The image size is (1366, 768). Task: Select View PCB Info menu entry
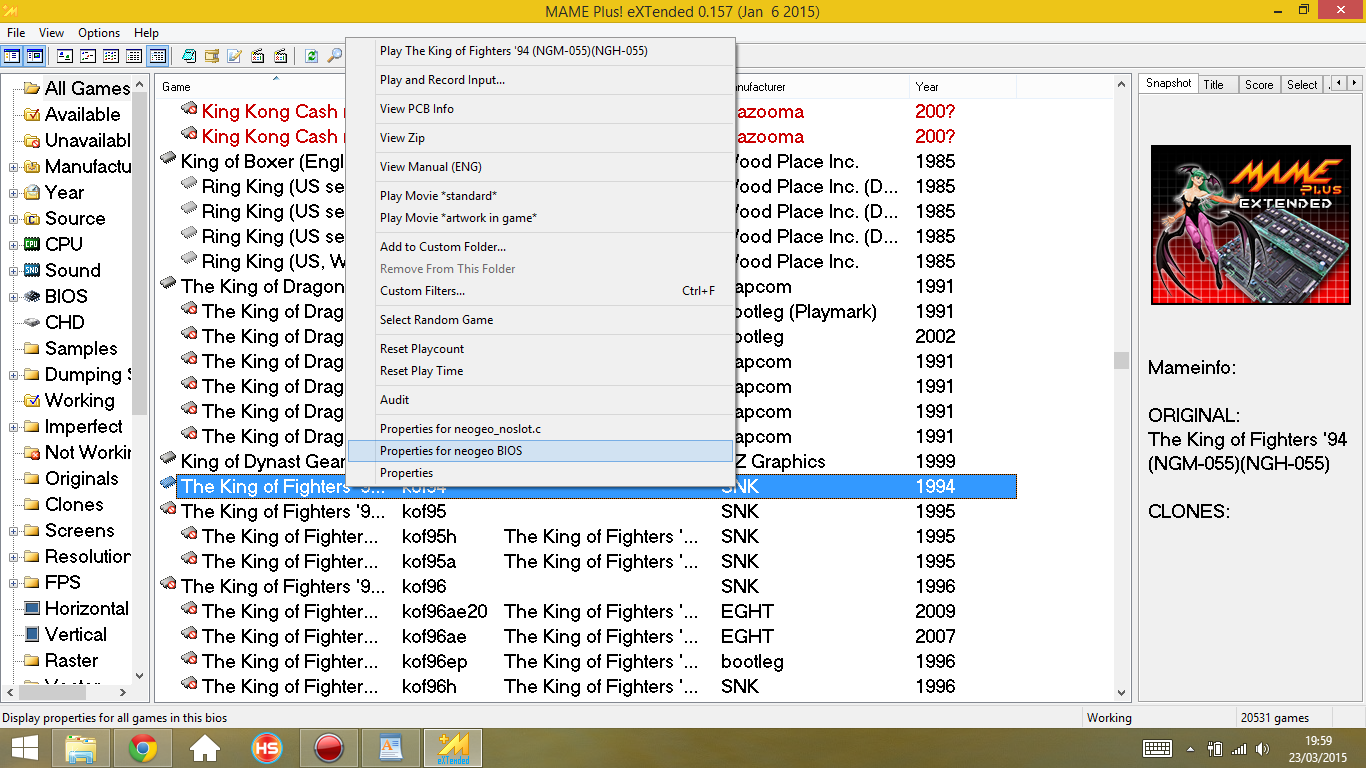[x=540, y=109]
